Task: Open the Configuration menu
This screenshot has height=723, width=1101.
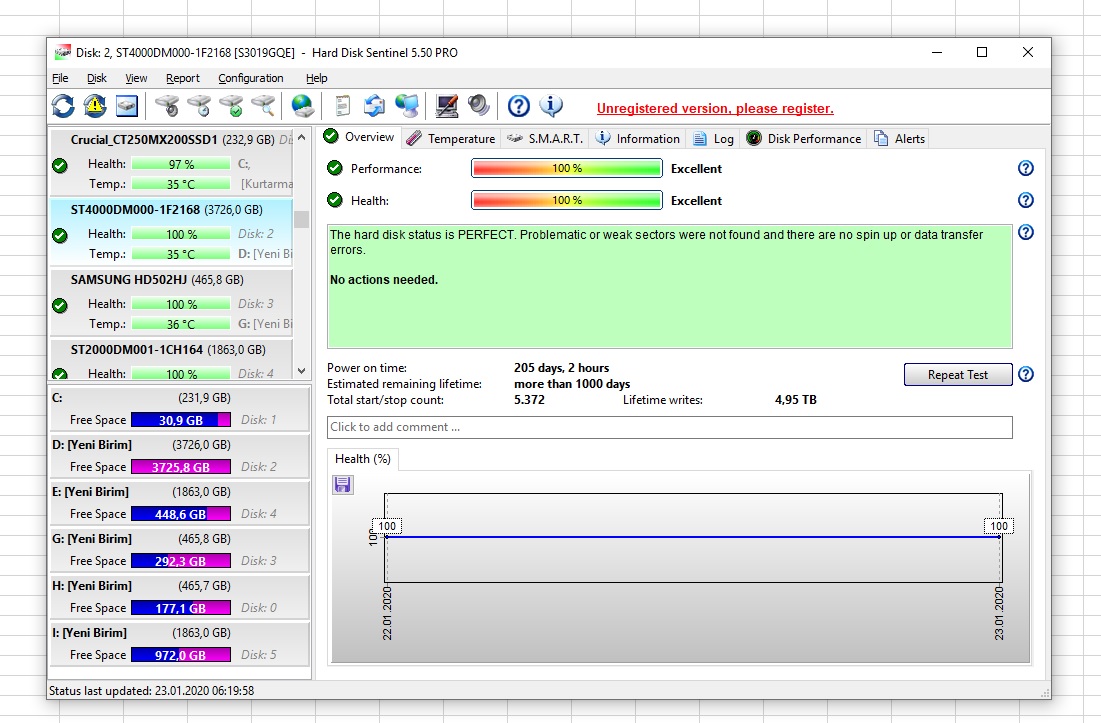Action: tap(251, 78)
